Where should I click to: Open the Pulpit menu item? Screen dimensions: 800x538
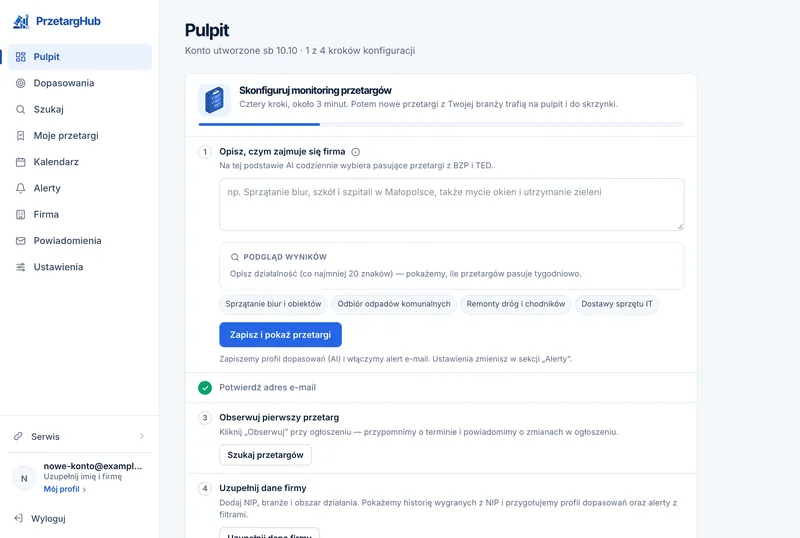80,57
